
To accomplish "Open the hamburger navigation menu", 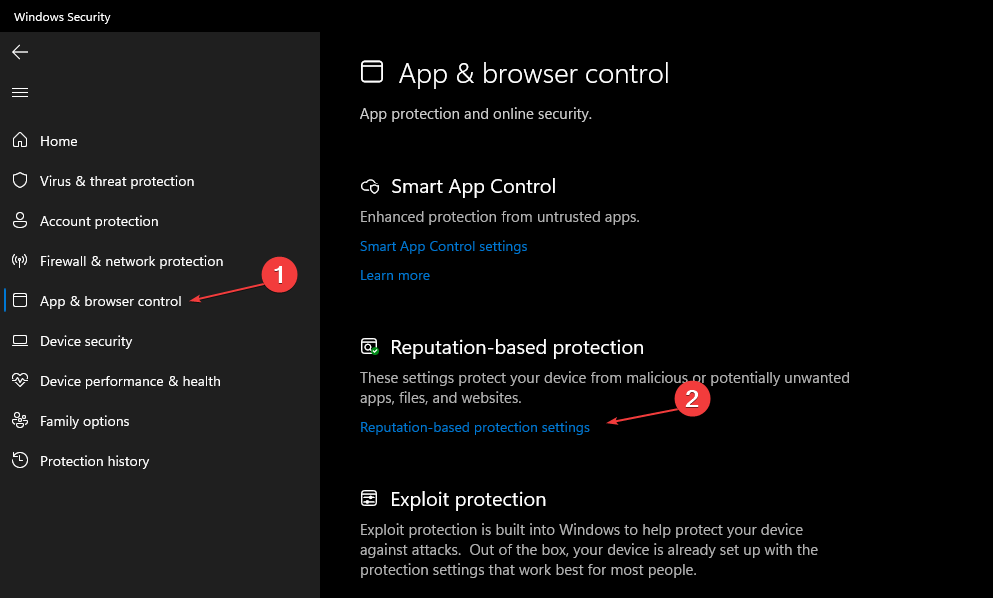I will coord(19,91).
